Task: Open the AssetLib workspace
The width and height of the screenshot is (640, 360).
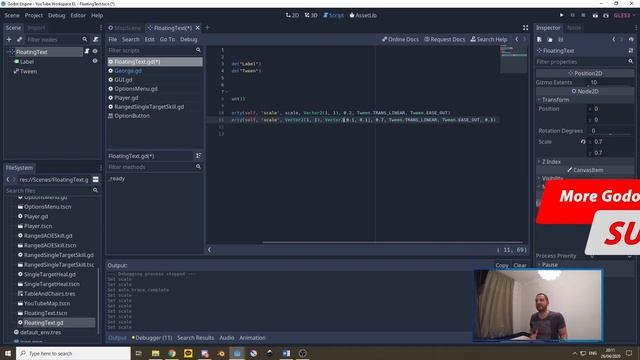Action: [x=363, y=15]
